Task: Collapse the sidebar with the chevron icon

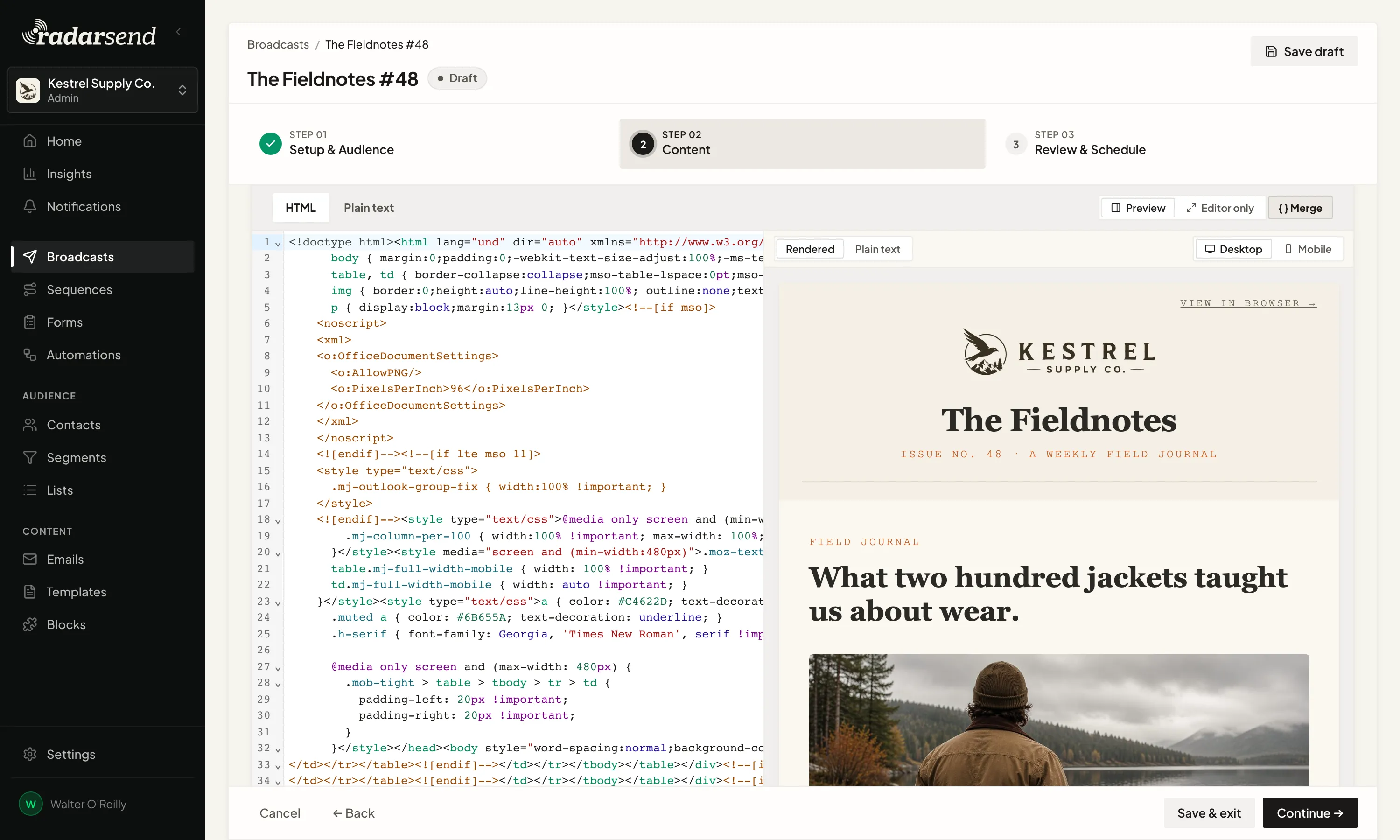Action: [179, 32]
